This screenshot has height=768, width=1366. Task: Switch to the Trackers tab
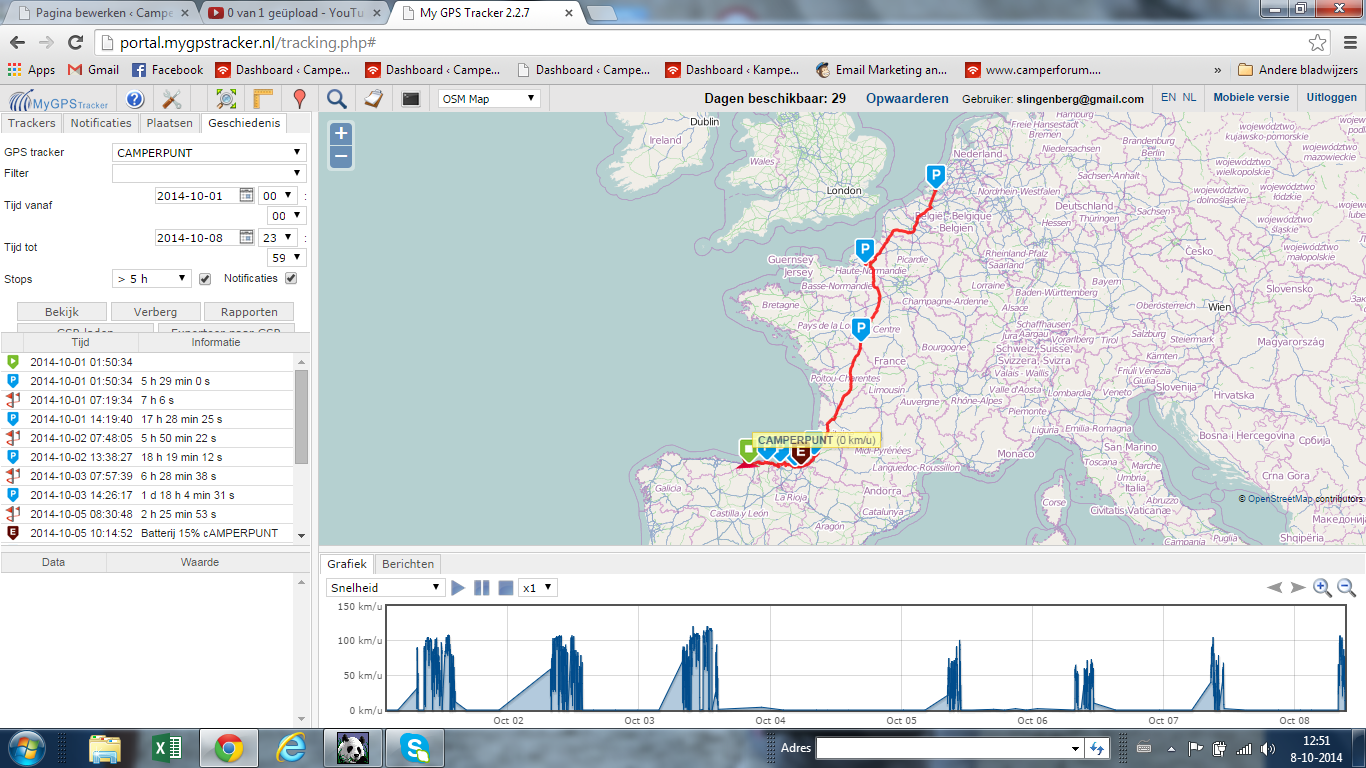click(31, 123)
